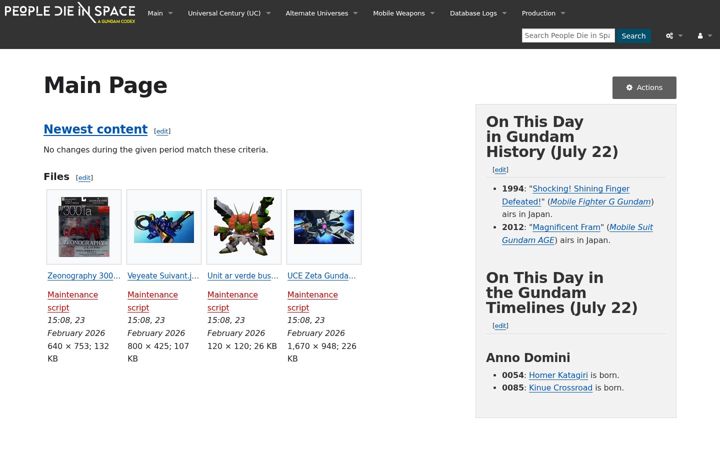Select the 'No changes during the given period' message
This screenshot has width=720, height=450.
click(156, 150)
